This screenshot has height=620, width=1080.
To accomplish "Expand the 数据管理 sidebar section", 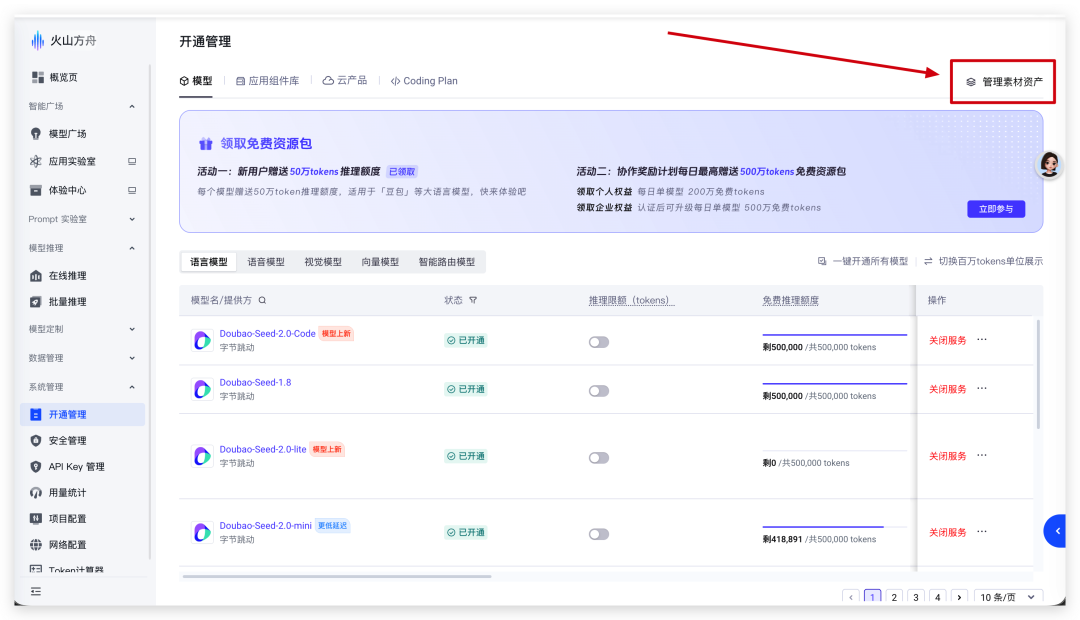I will pyautogui.click(x=132, y=358).
